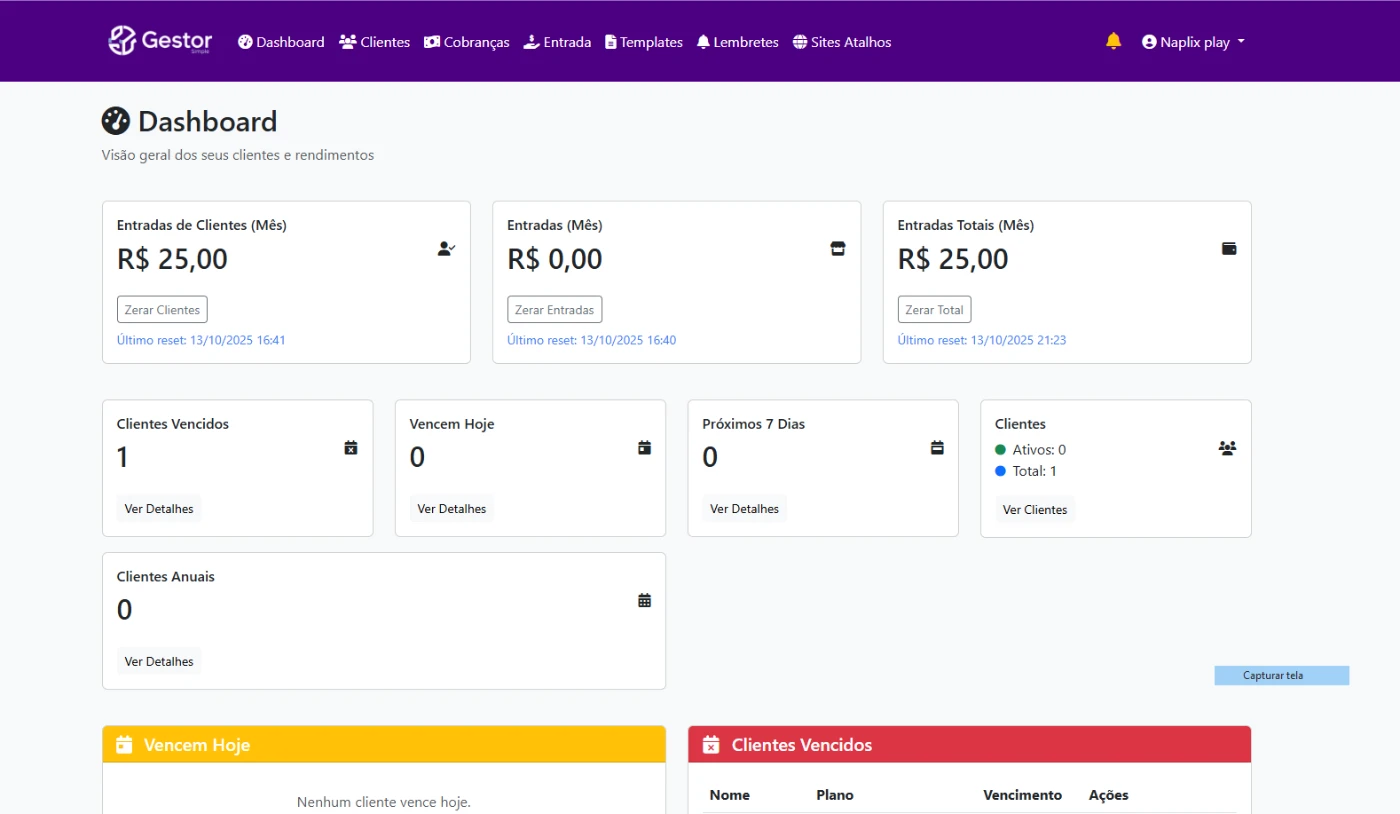Screen dimensions: 1400x814
Task: Open the Clientes menu item
Action: (x=375, y=42)
